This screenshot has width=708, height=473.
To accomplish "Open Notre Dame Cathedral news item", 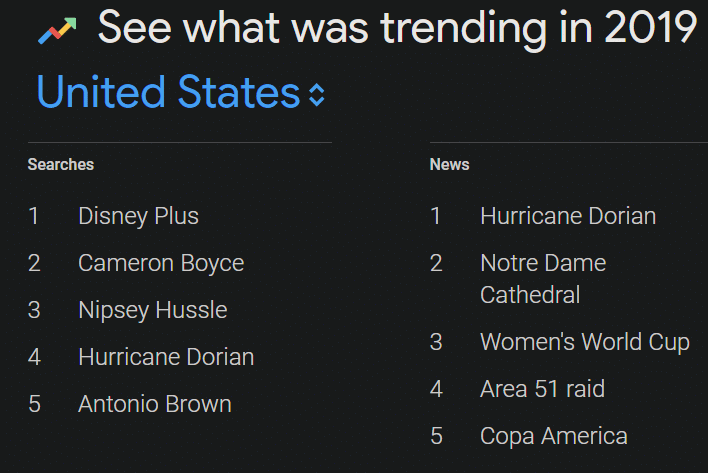I will [x=543, y=279].
